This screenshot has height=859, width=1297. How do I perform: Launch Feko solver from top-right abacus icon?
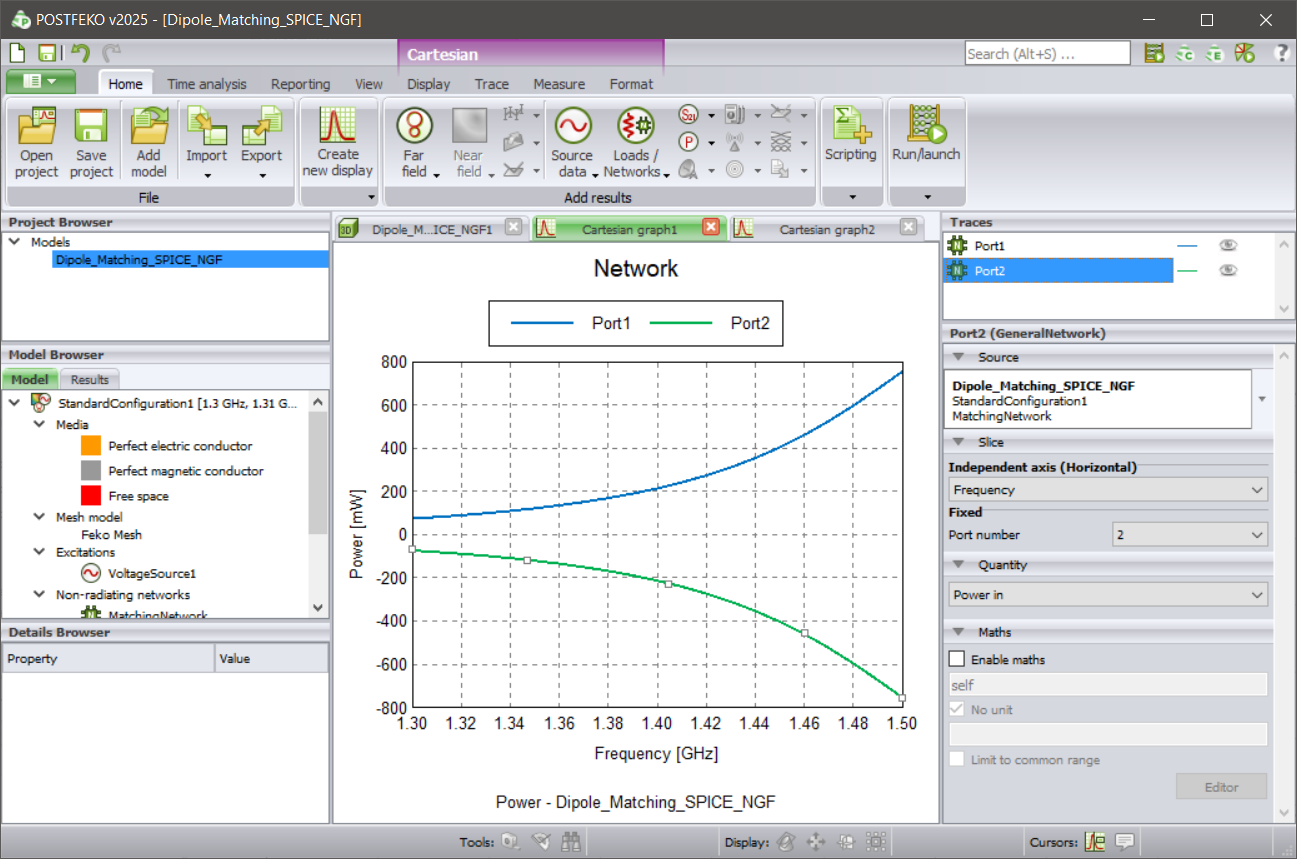1154,53
